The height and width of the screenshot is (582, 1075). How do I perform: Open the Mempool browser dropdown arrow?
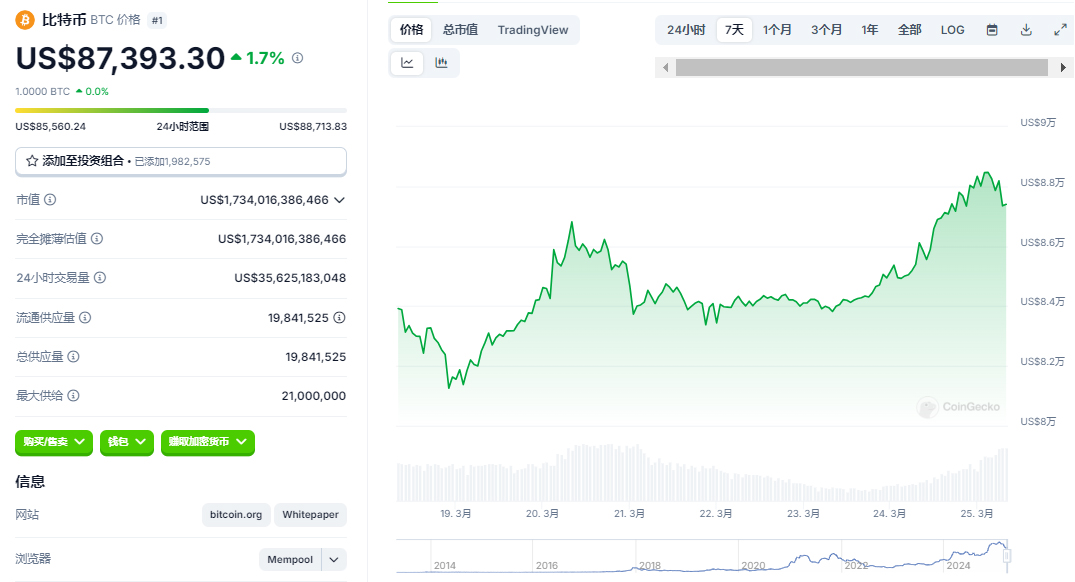tap(334, 560)
